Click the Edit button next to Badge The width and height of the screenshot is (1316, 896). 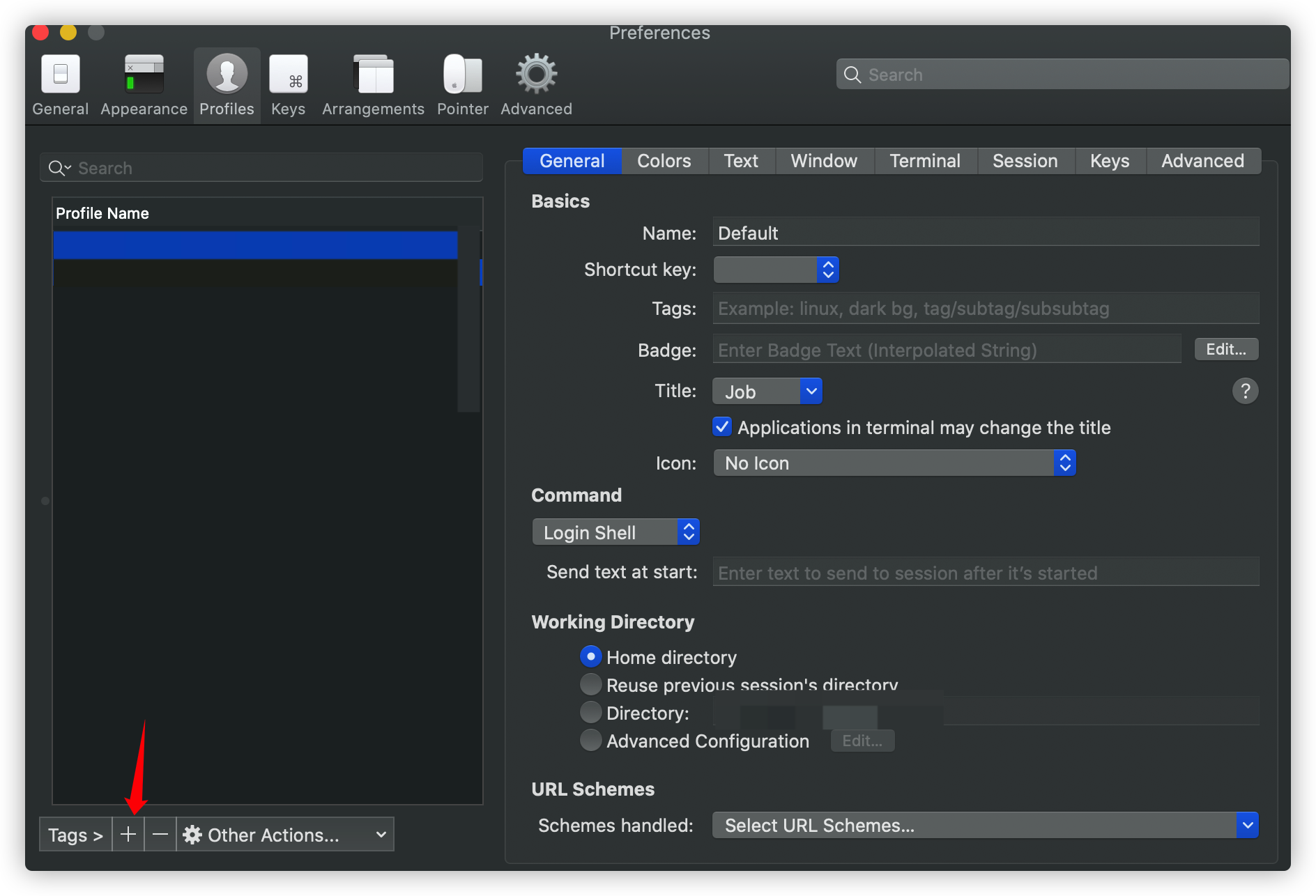click(x=1225, y=349)
